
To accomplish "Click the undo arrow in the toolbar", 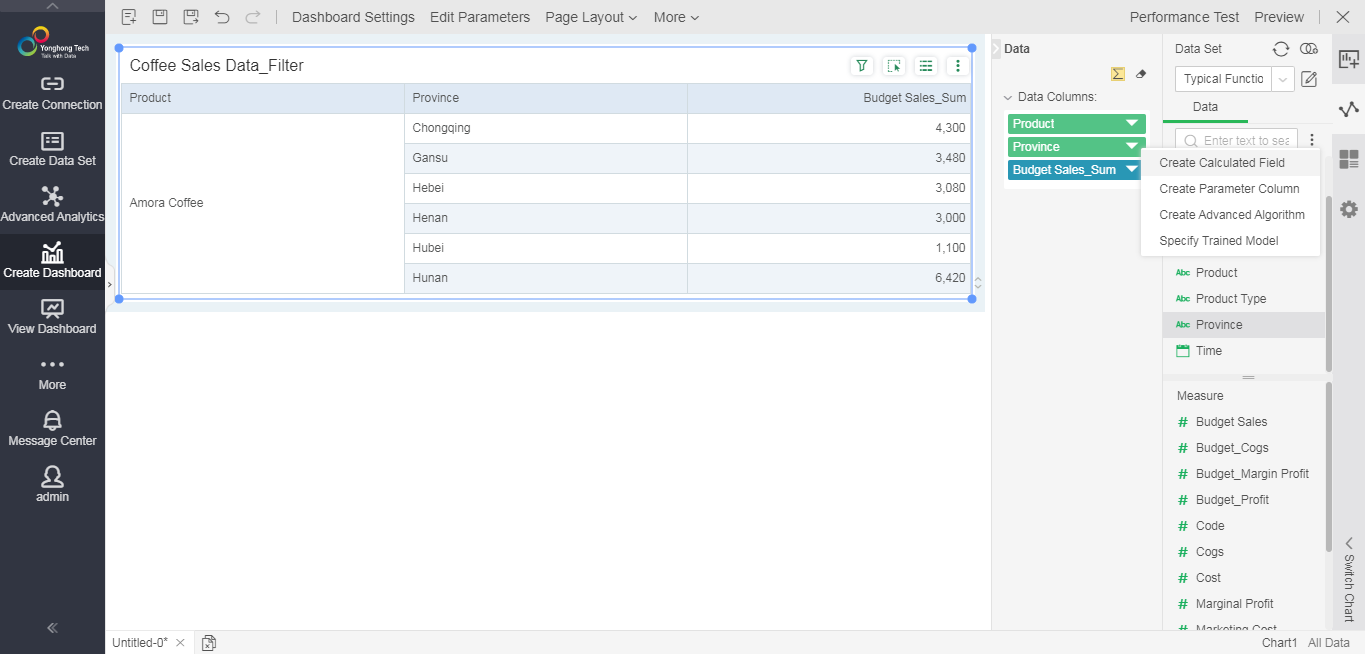I will point(222,17).
